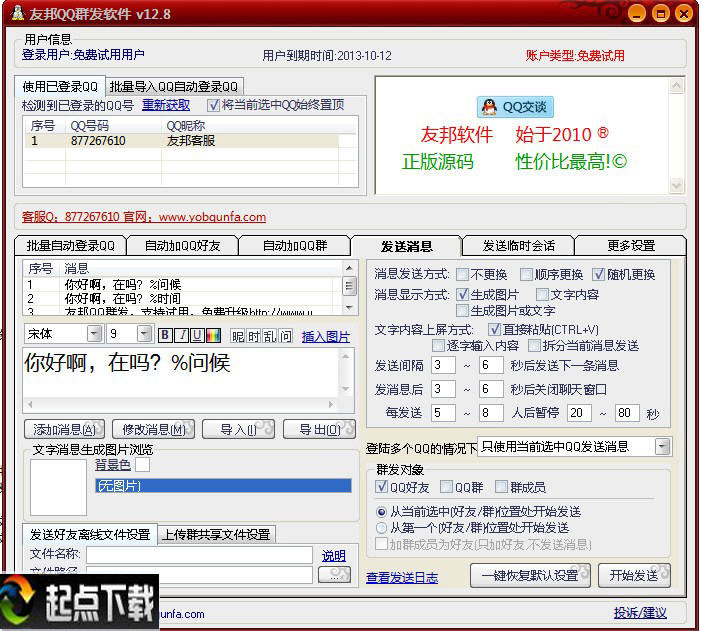Screen dimensions: 701x631
Task: Click the 插入图片 link
Action: 326,337
